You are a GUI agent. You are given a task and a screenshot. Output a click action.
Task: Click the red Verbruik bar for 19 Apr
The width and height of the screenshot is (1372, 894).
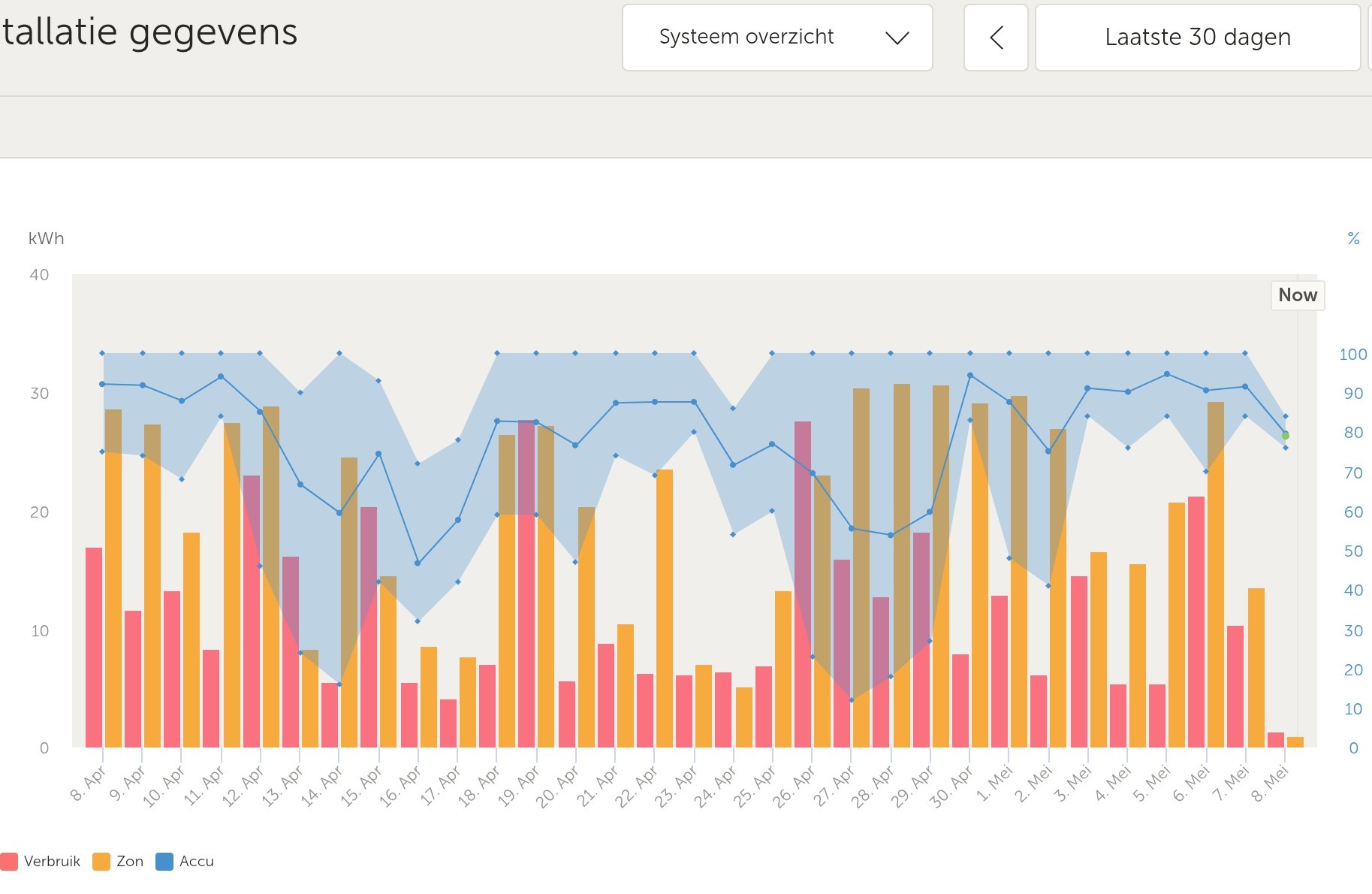tap(526, 586)
